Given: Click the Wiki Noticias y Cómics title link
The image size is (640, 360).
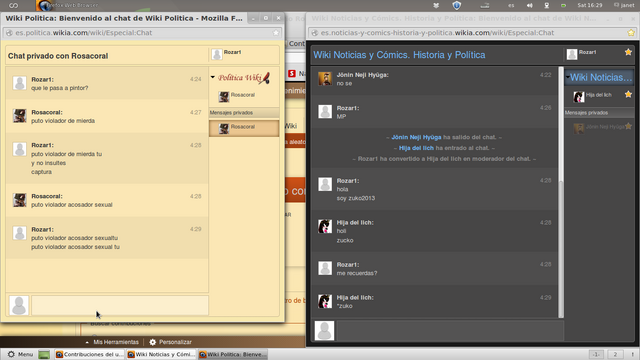Looking at the screenshot, I should [x=399, y=55].
